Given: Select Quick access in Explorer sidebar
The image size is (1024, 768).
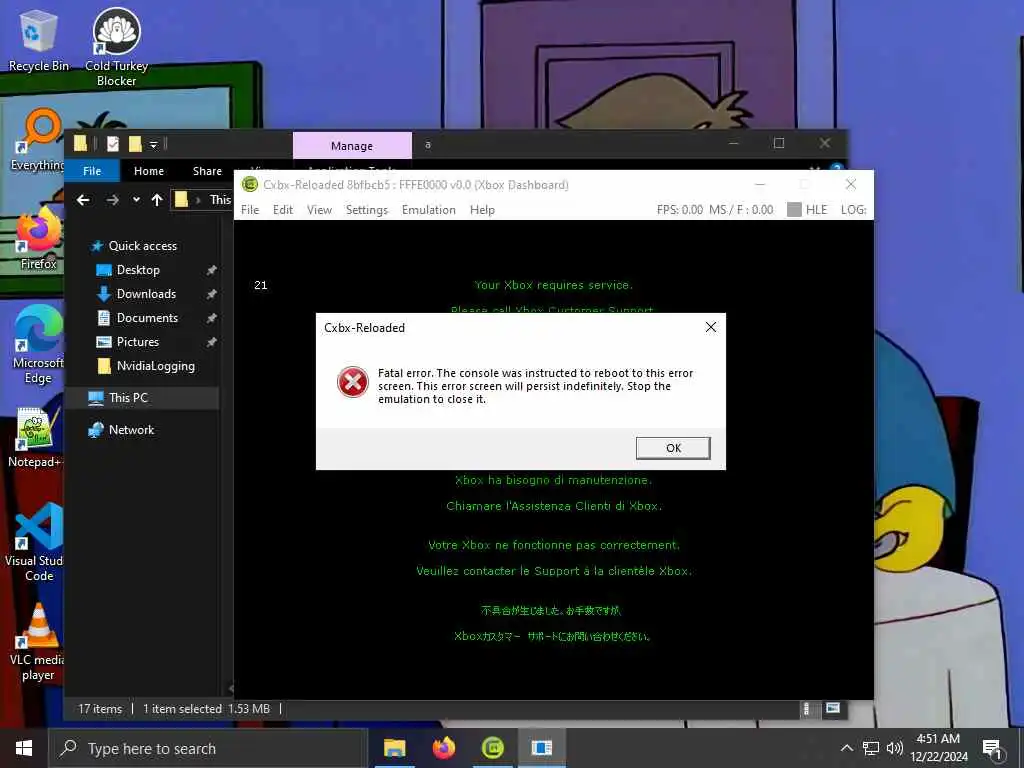Looking at the screenshot, I should coord(142,246).
